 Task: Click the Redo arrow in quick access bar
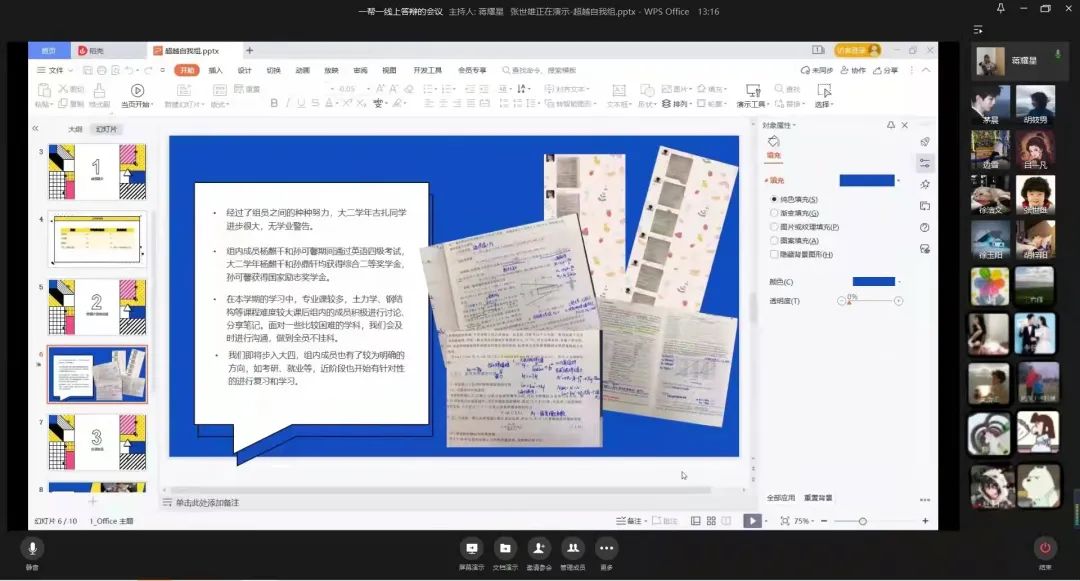[148, 70]
